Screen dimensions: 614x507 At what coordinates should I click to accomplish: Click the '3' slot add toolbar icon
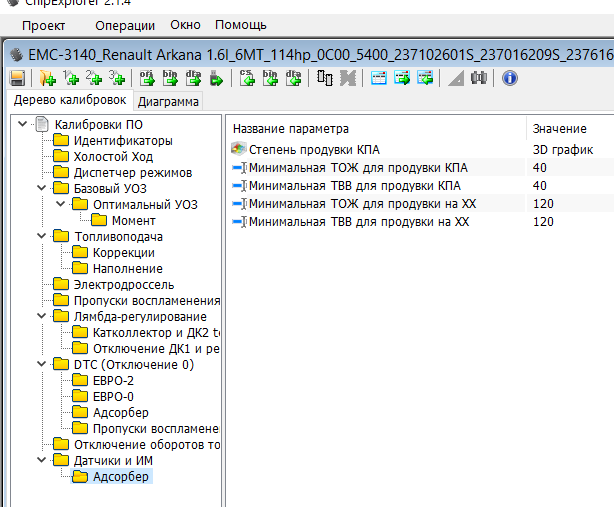pos(117,78)
